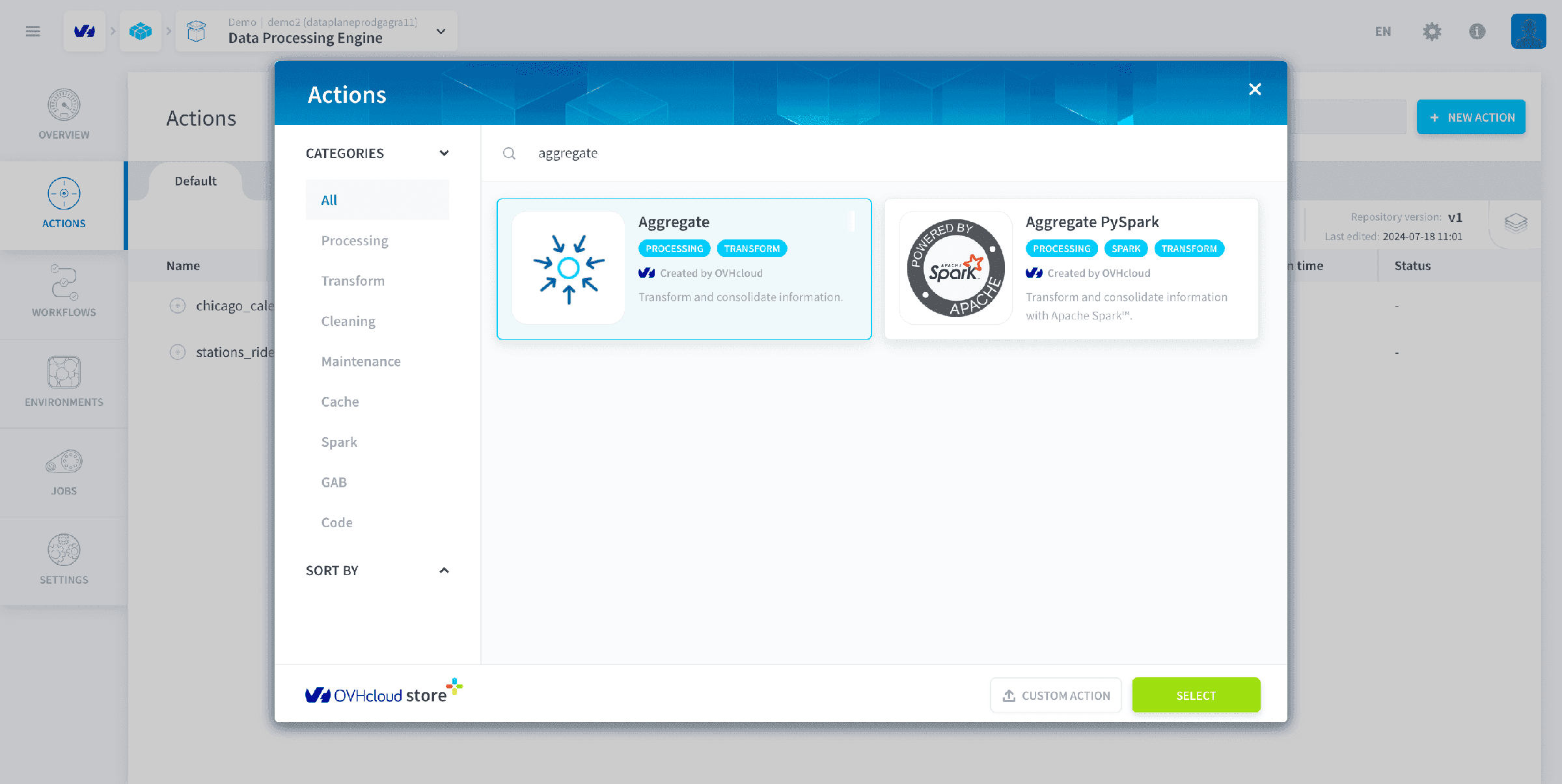Open Settings section in sidebar

coord(64,560)
